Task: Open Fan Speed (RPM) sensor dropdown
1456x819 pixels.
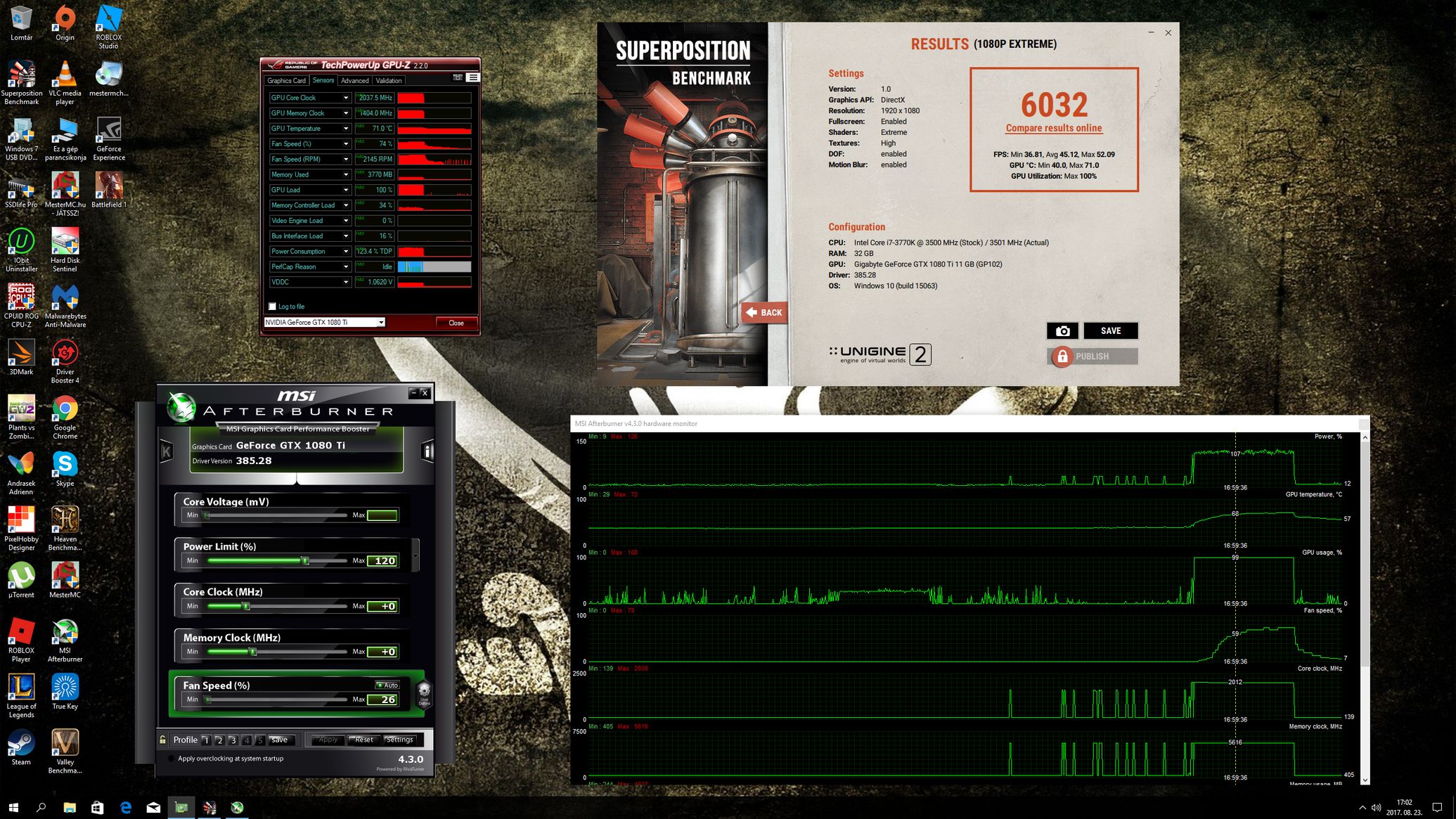Action: (346, 159)
